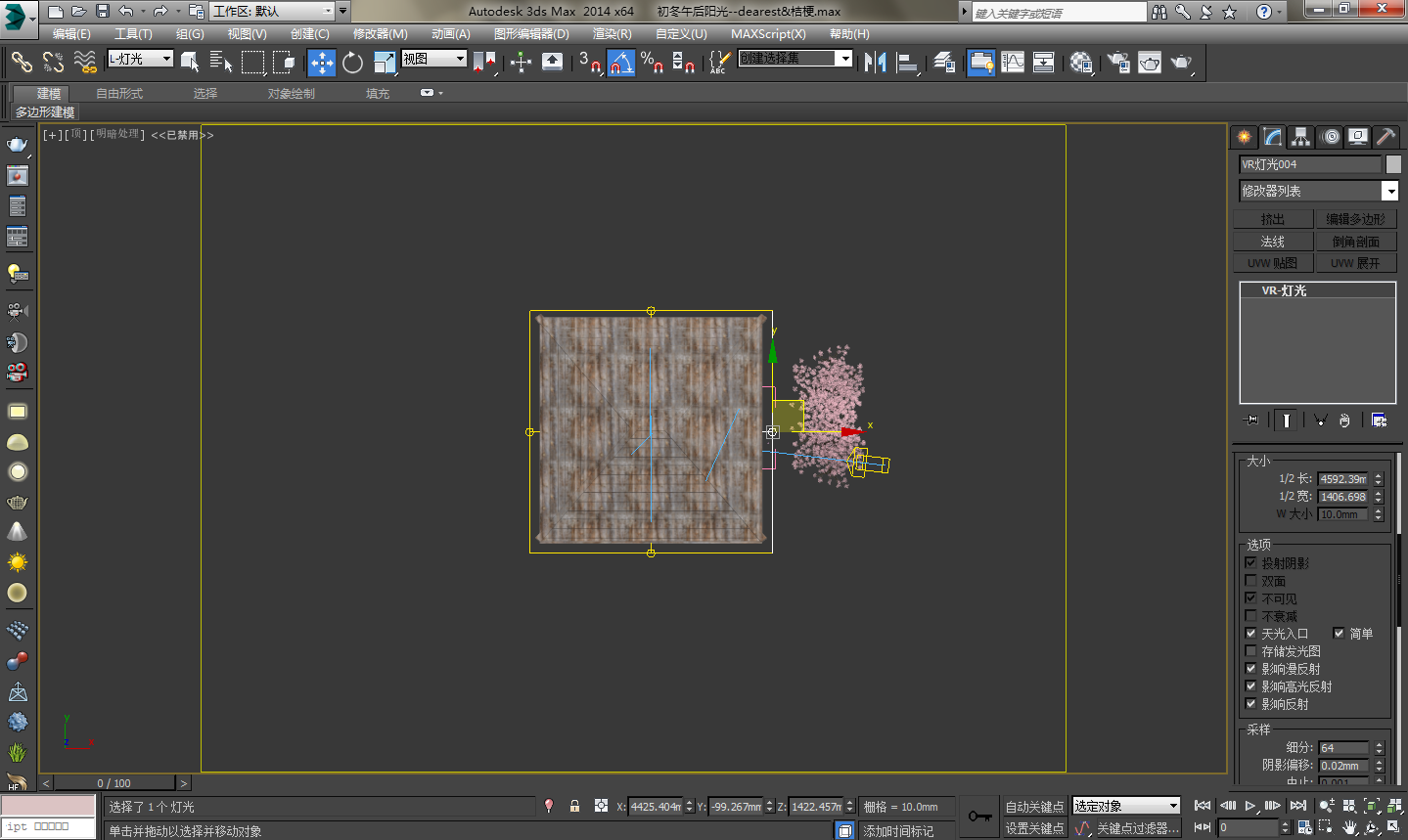Screen dimensions: 1408x840
Task: Click the sun light icon in left sidebar
Action: tap(18, 562)
